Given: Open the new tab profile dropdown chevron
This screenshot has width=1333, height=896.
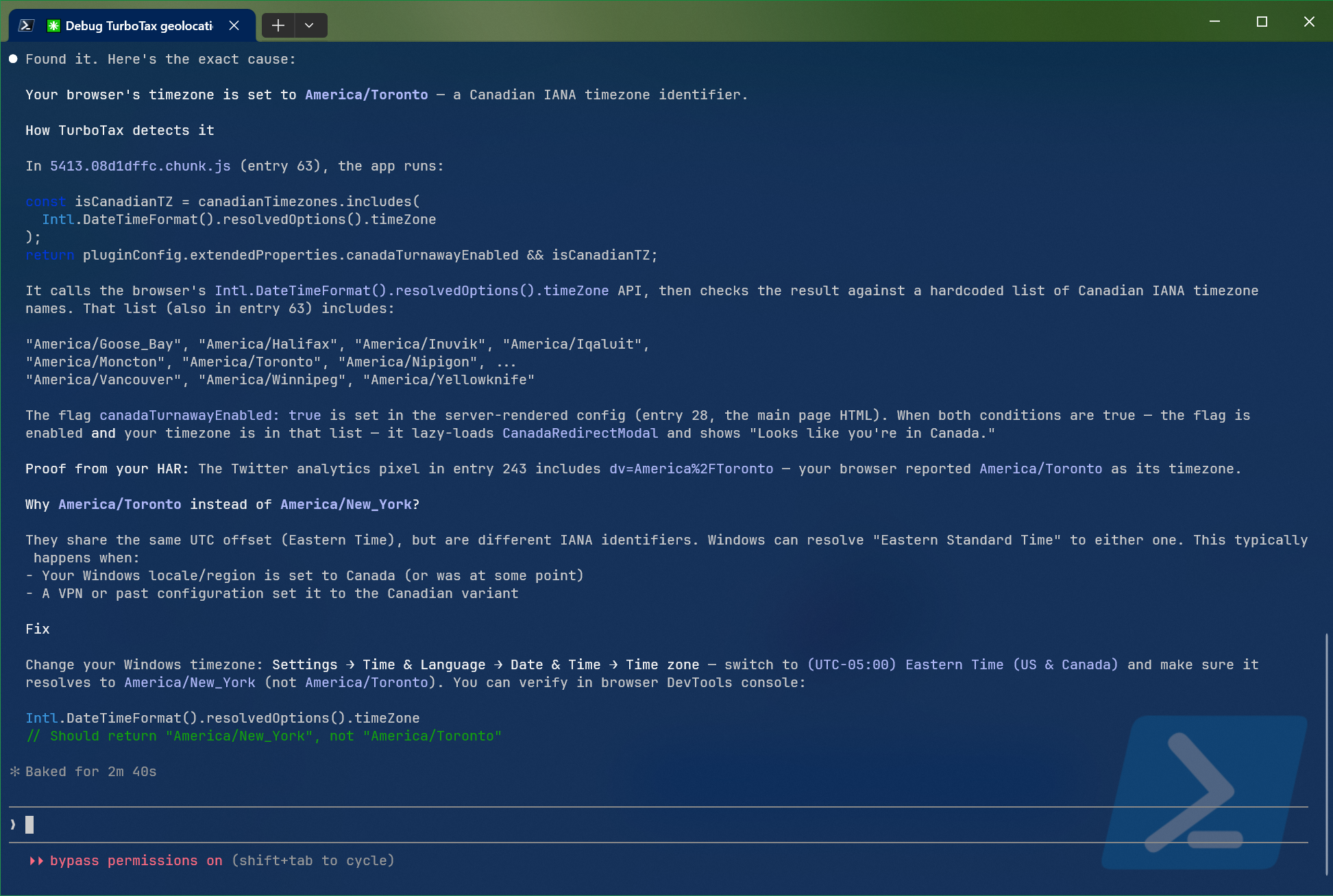Looking at the screenshot, I should [310, 25].
